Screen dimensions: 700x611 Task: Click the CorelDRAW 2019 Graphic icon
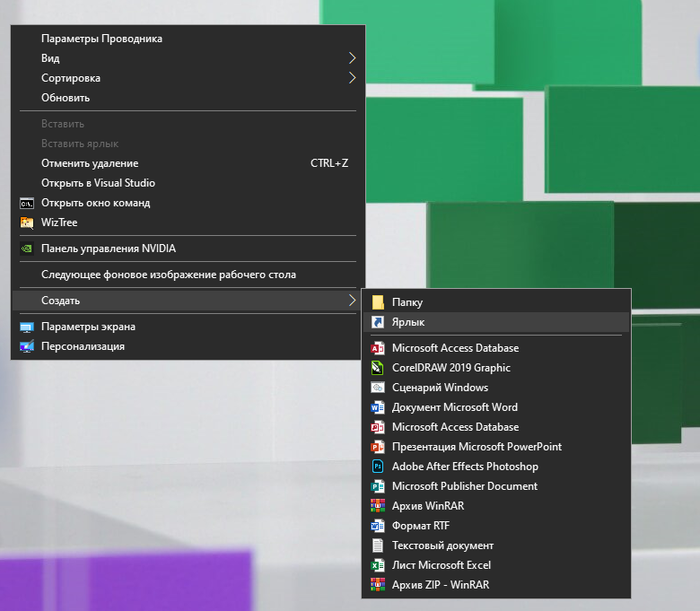click(378, 368)
